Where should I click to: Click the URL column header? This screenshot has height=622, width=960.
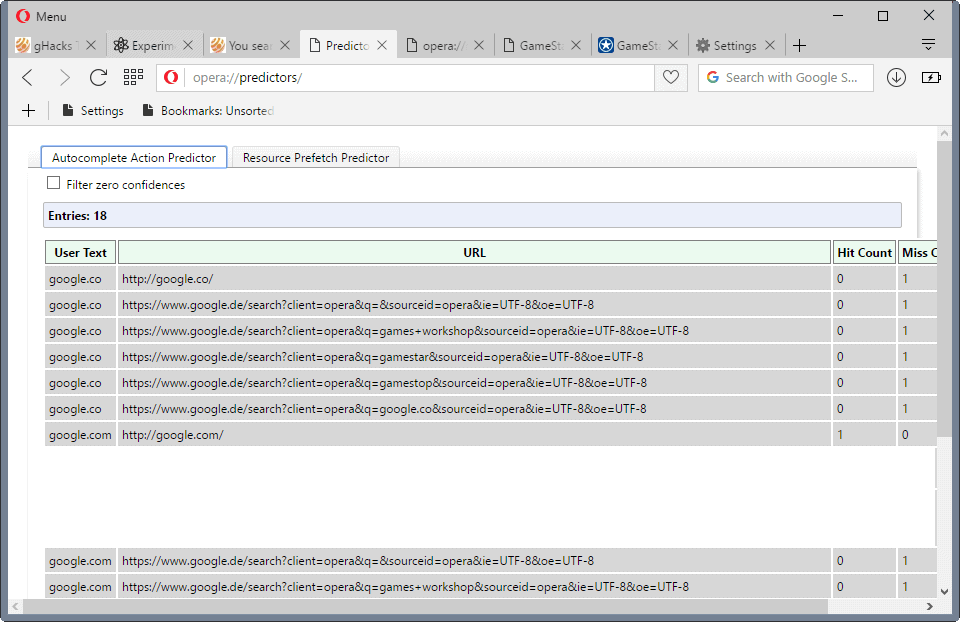pyautogui.click(x=474, y=252)
